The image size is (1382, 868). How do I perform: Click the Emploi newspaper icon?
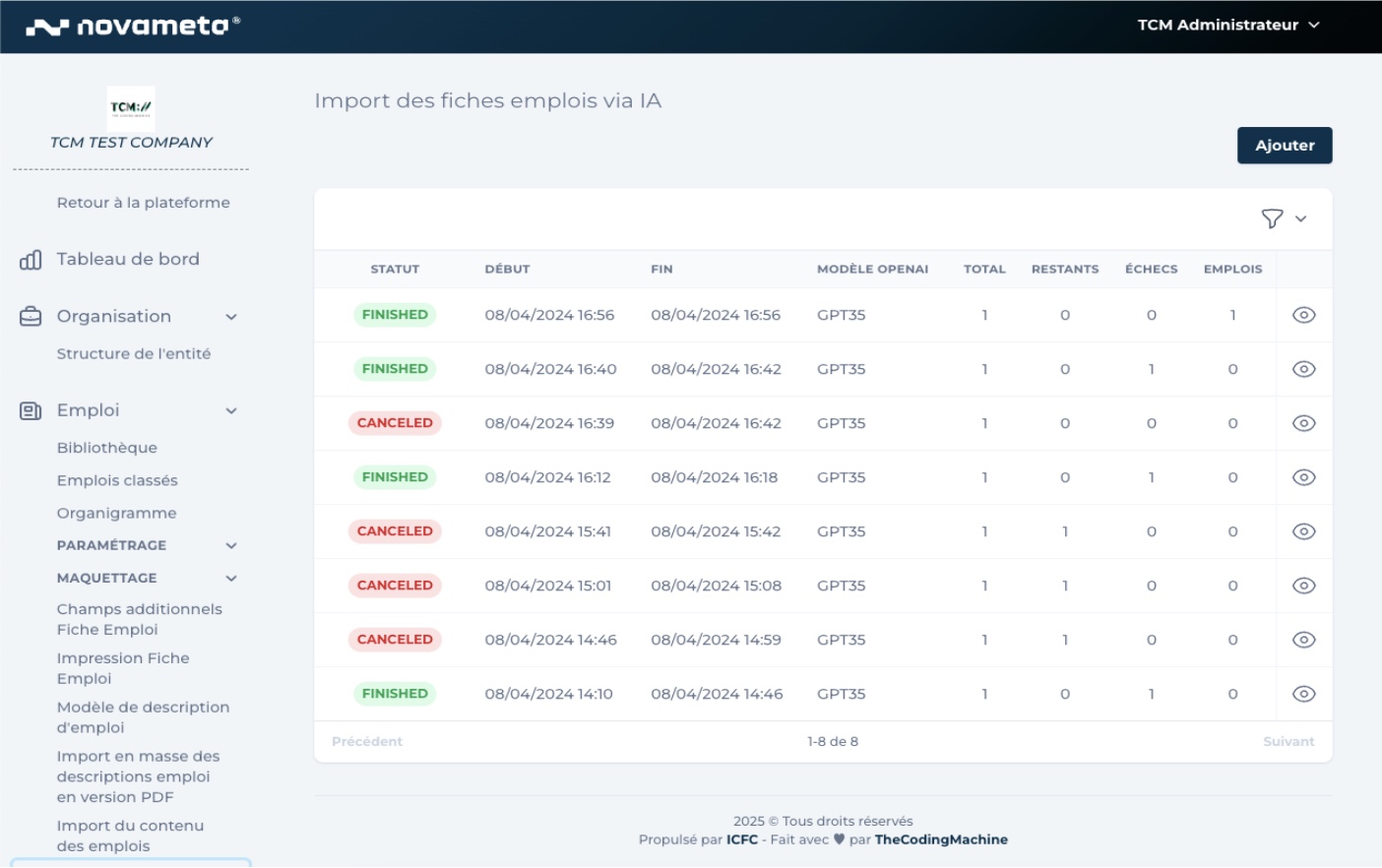point(31,411)
